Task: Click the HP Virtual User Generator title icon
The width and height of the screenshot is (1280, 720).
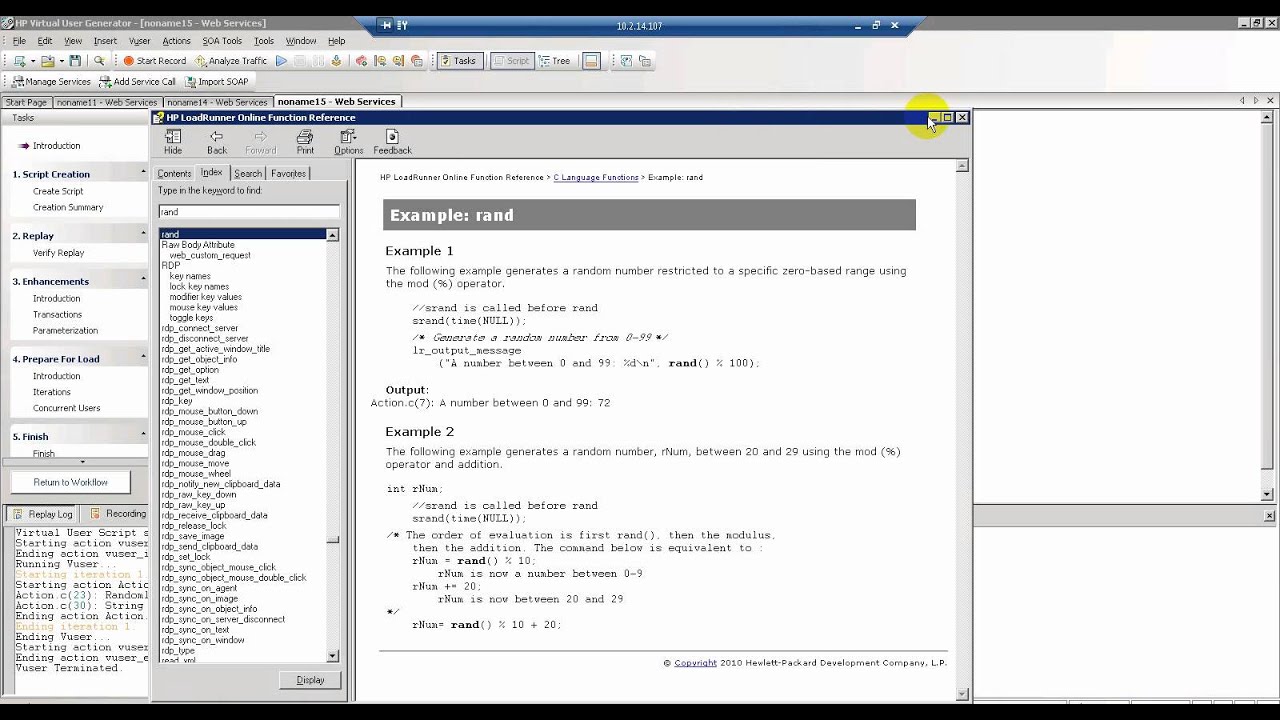Action: pos(7,23)
